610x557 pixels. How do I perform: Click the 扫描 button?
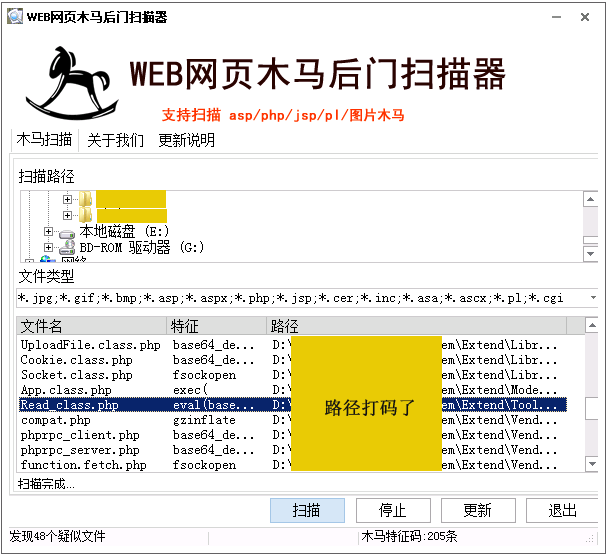(x=307, y=510)
